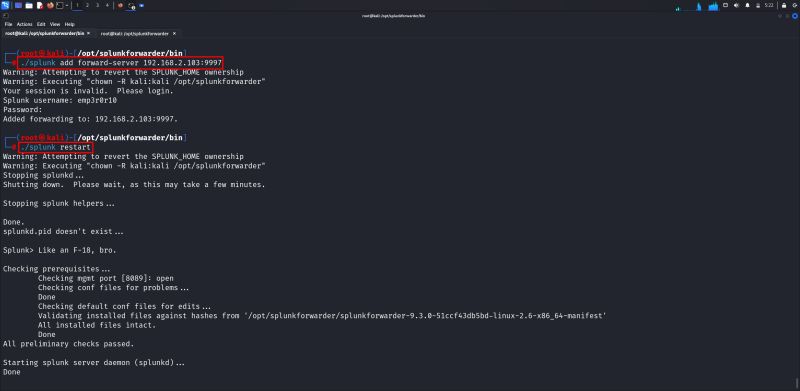
Task: Open the Kali applications menu icon
Action: 5,5
